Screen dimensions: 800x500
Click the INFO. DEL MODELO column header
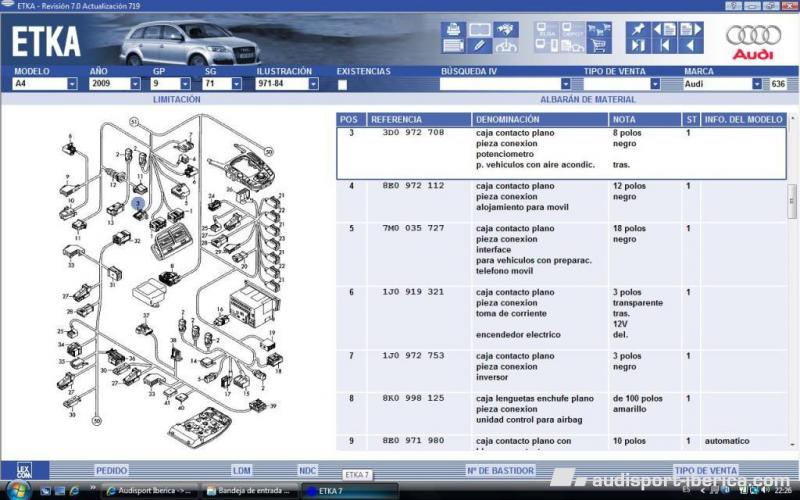(x=743, y=119)
